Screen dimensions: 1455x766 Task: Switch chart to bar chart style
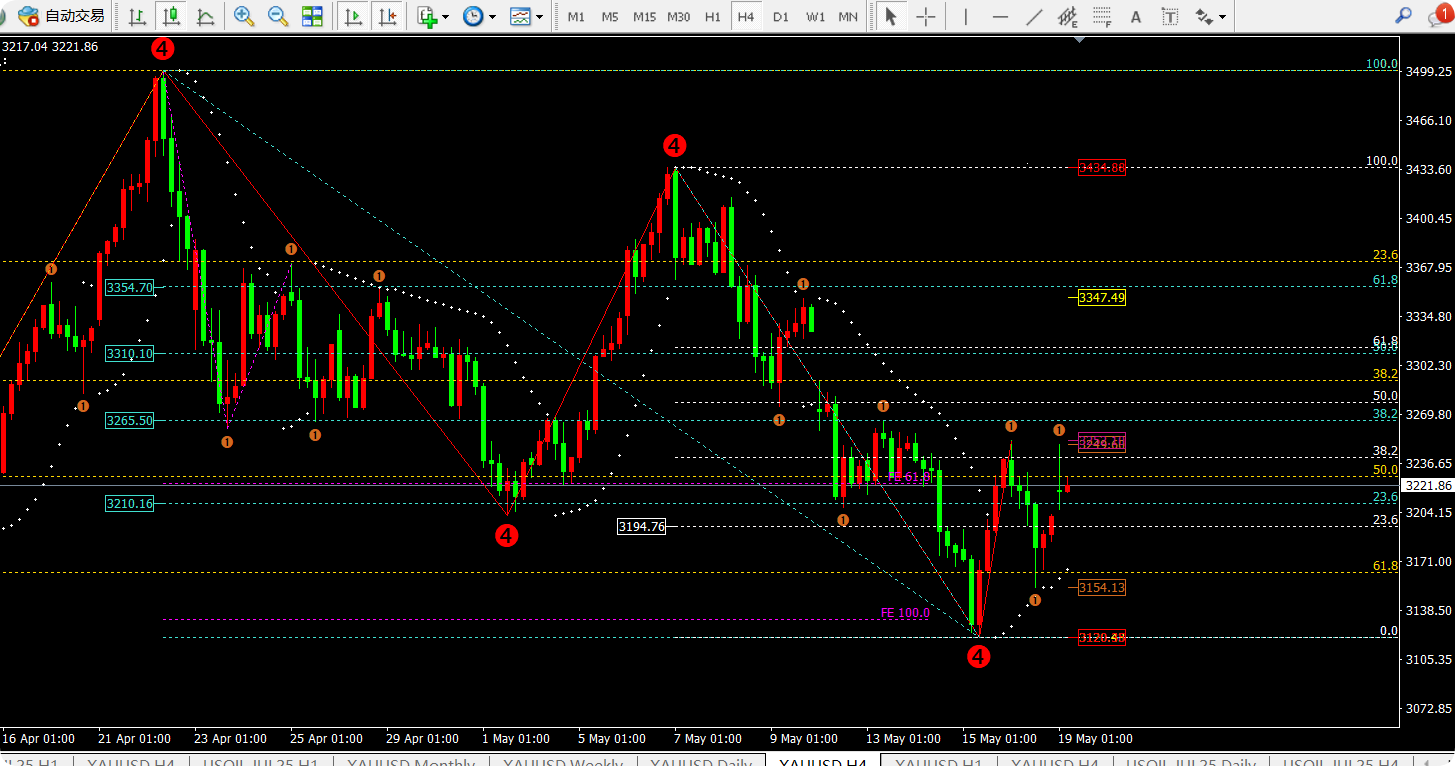138,16
